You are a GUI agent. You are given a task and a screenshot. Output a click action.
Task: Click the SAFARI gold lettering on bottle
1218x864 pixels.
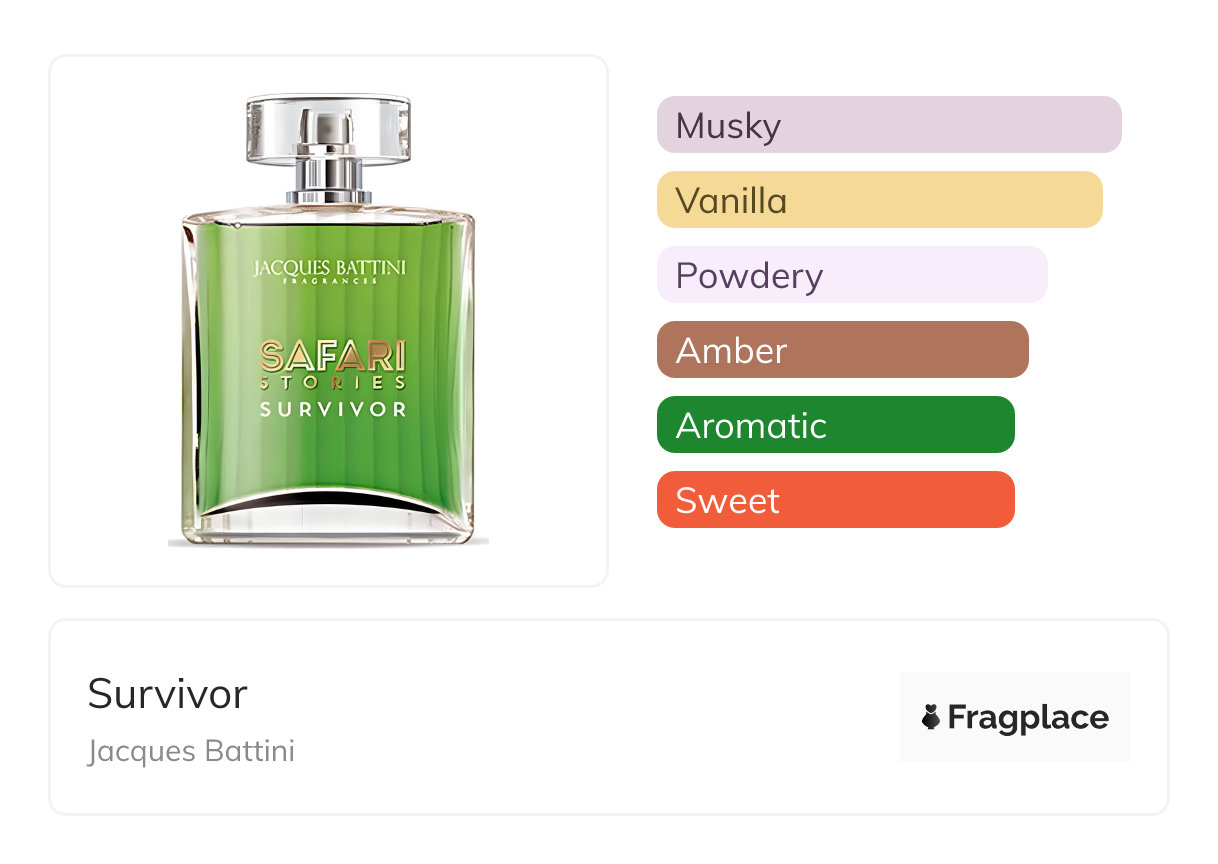click(333, 356)
